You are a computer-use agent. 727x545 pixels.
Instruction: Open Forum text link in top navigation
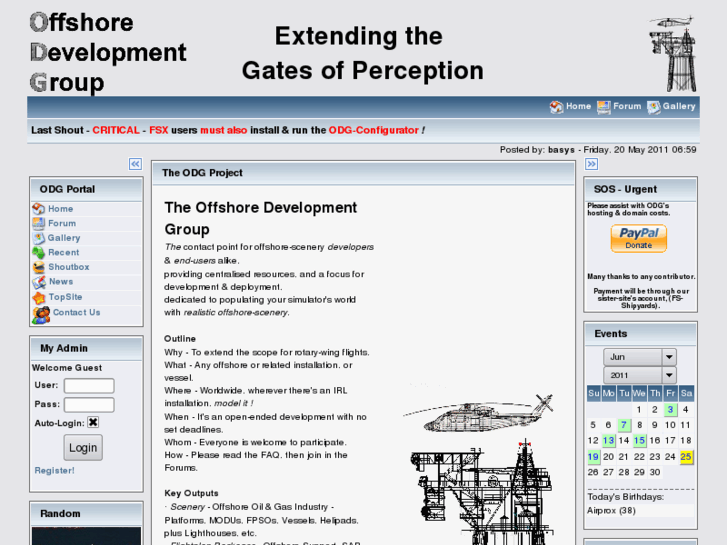(x=627, y=106)
